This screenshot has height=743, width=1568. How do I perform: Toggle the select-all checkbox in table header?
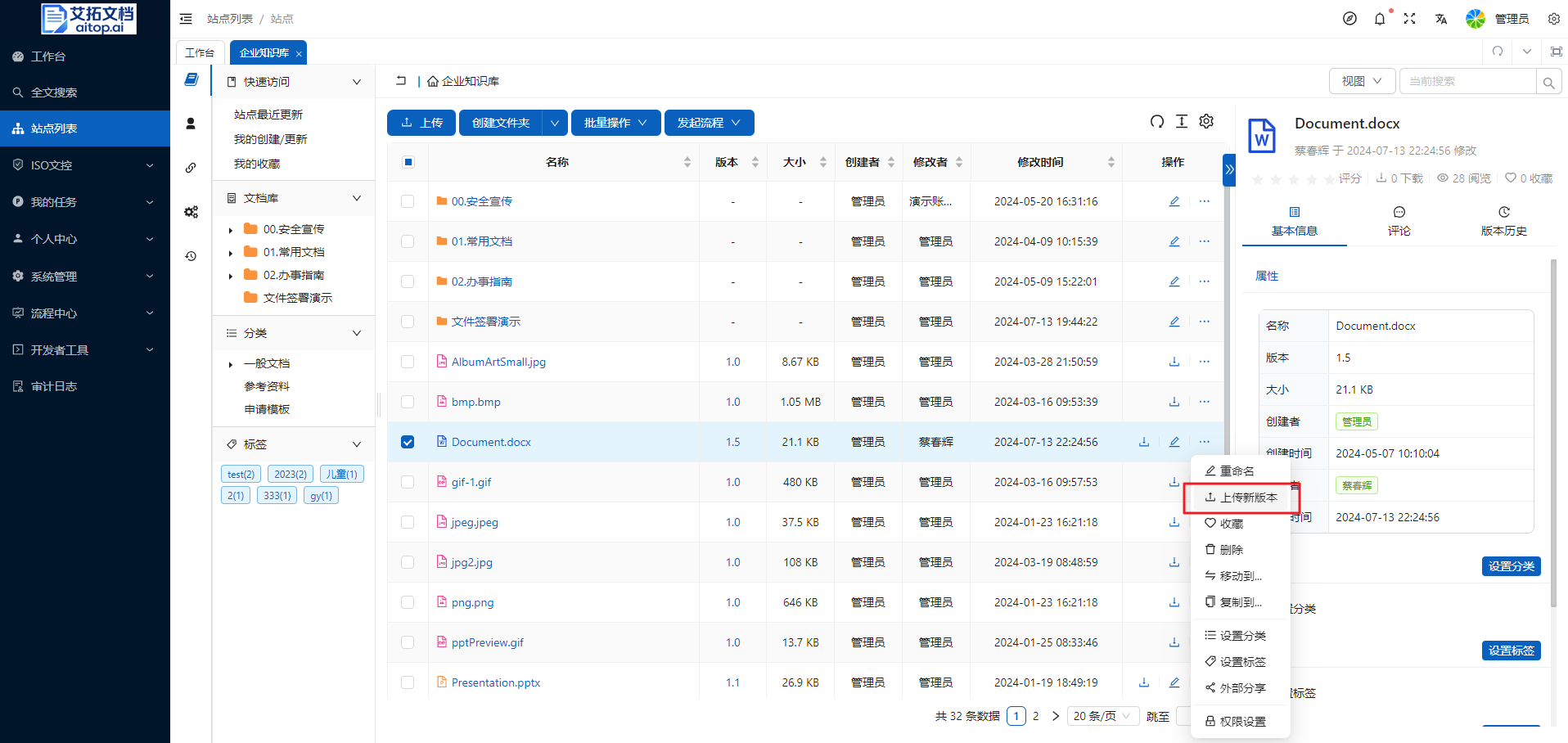point(408,162)
